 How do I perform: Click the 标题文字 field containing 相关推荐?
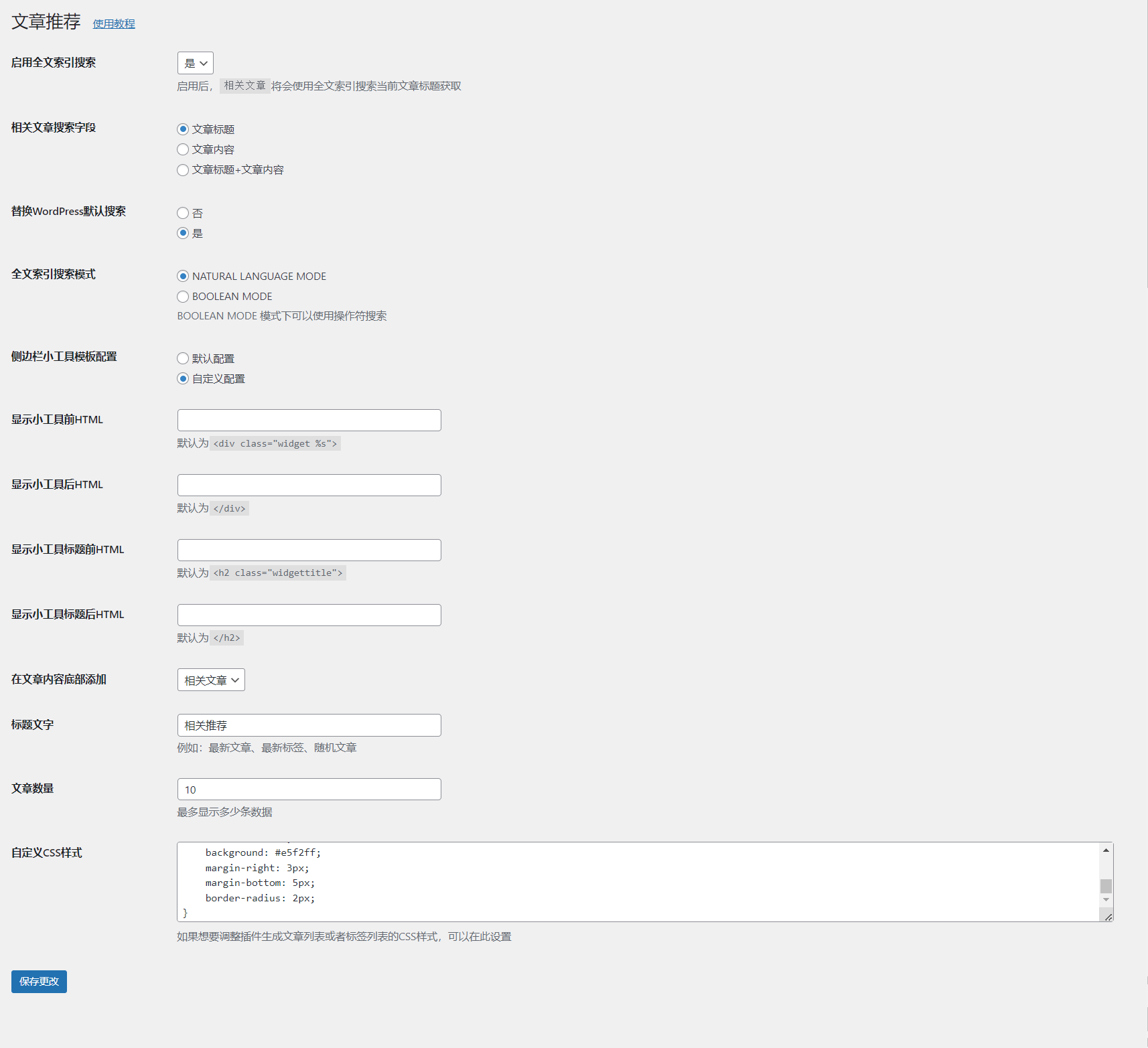pyautogui.click(x=309, y=725)
